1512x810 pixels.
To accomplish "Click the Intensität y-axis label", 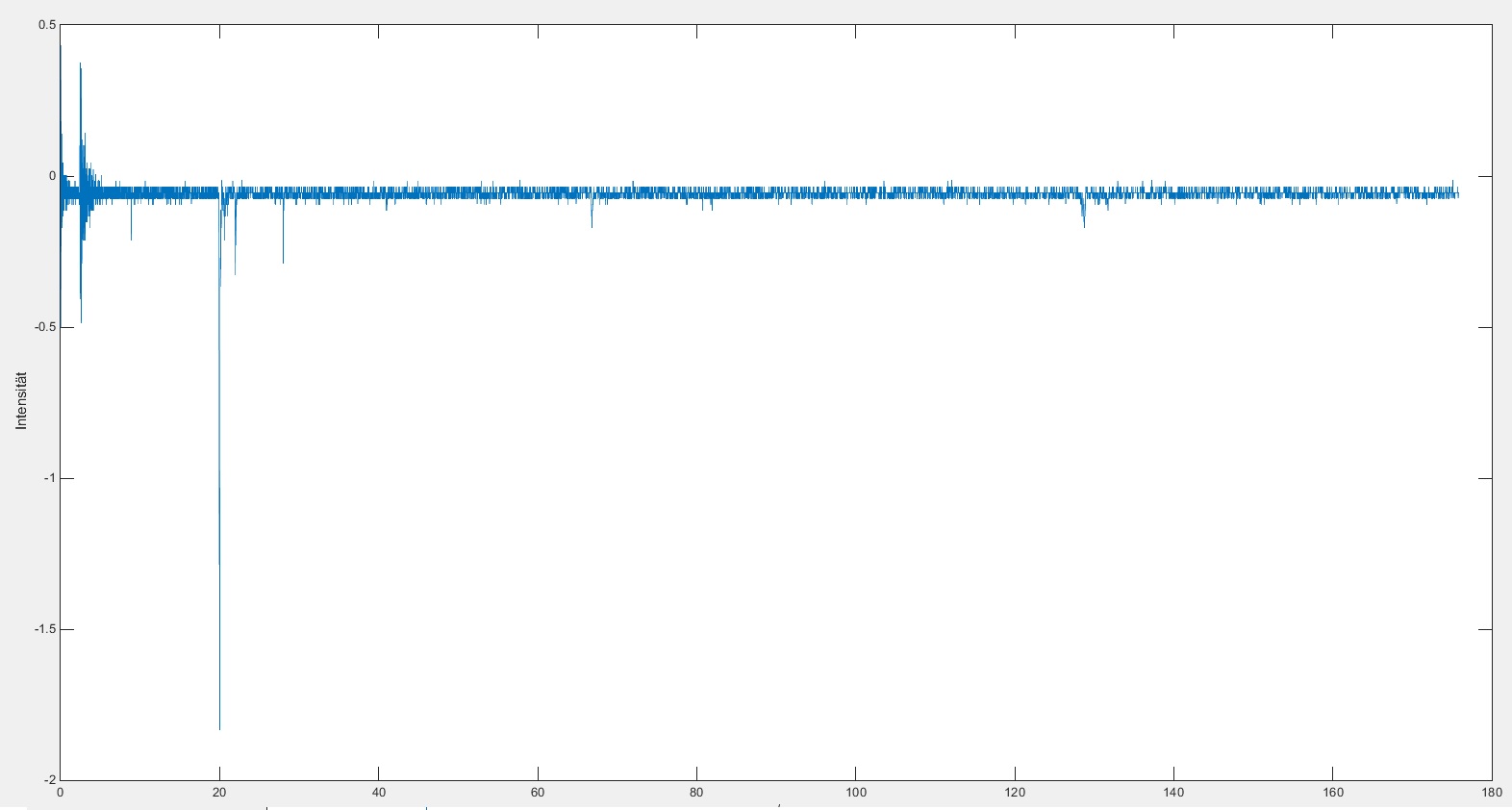I will pyautogui.click(x=21, y=400).
